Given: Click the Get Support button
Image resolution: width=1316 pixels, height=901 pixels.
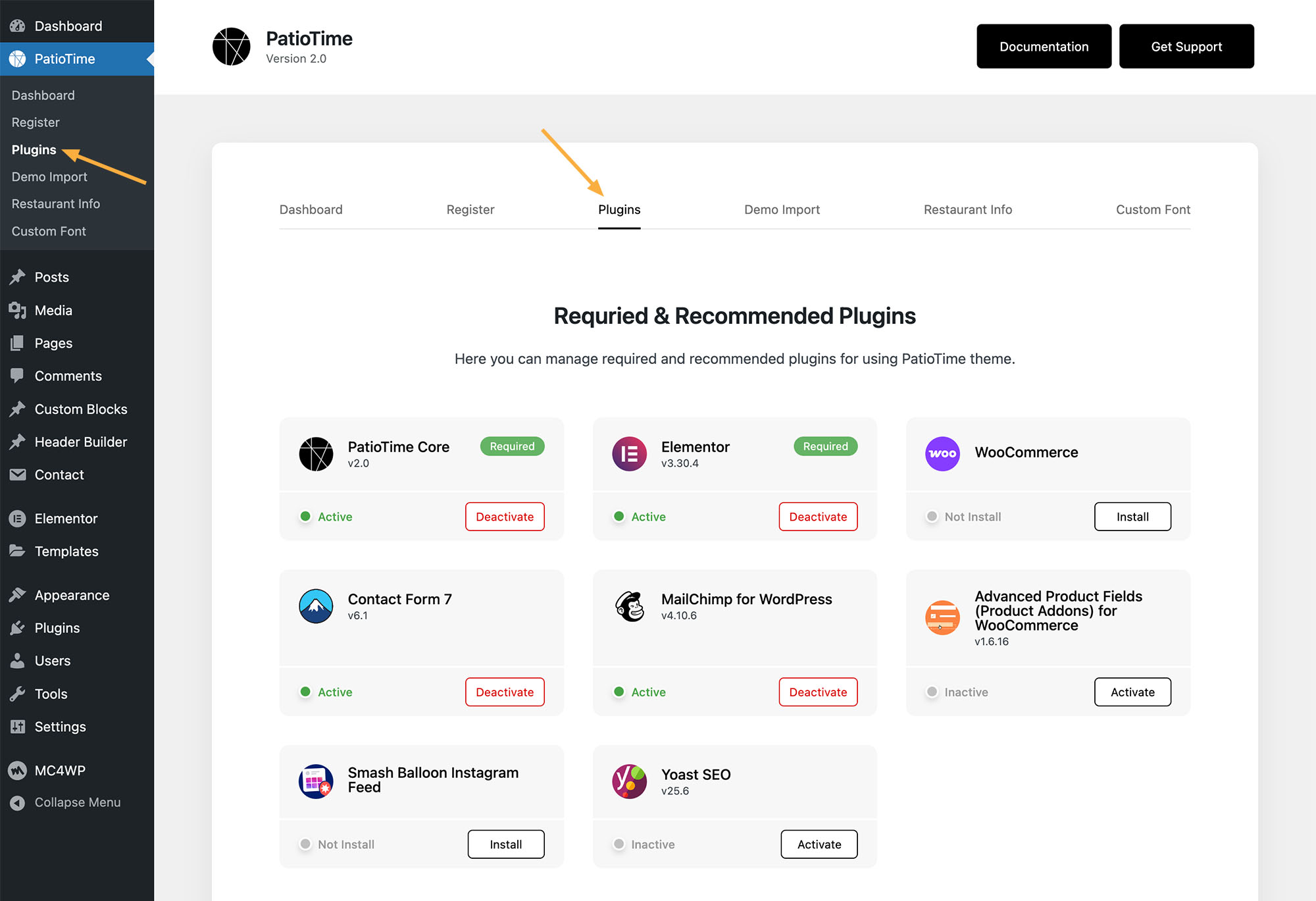Looking at the screenshot, I should point(1186,47).
